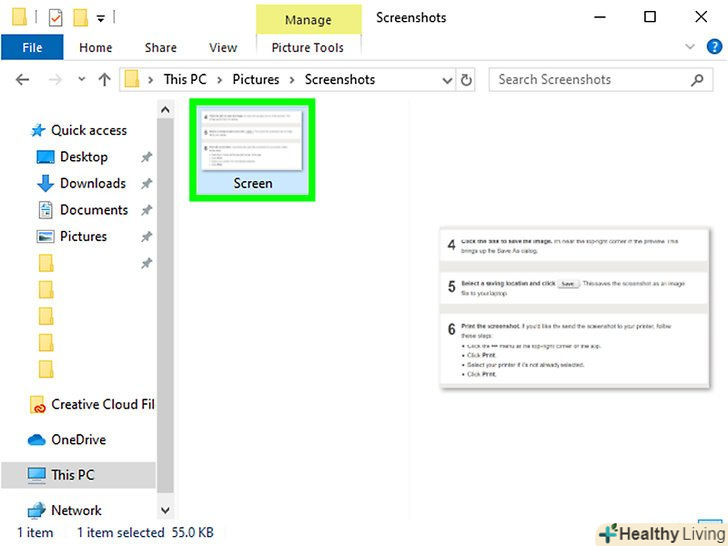Click the pin icon beside Pictures
Viewport: 728px width, 546px height.
(x=147, y=237)
